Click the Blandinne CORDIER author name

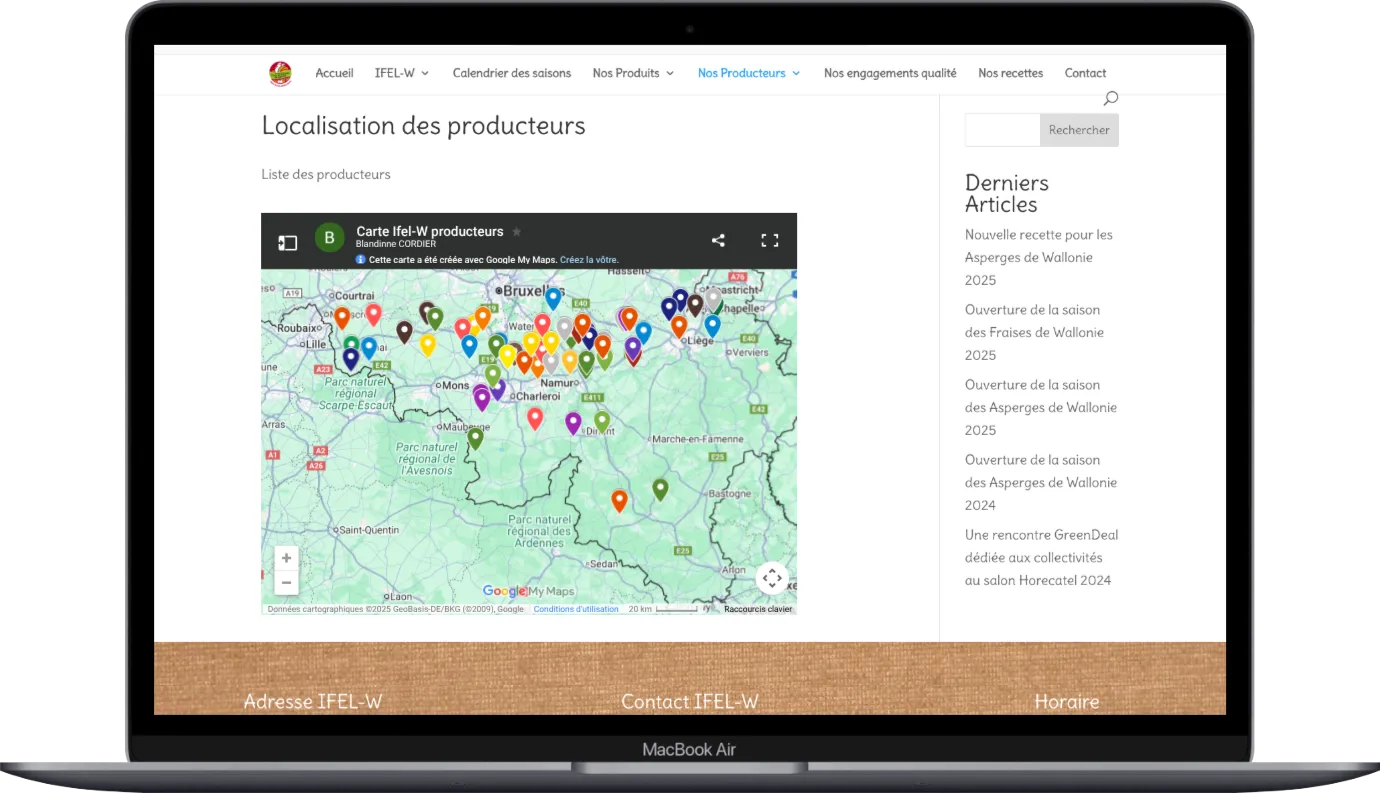[x=396, y=244]
